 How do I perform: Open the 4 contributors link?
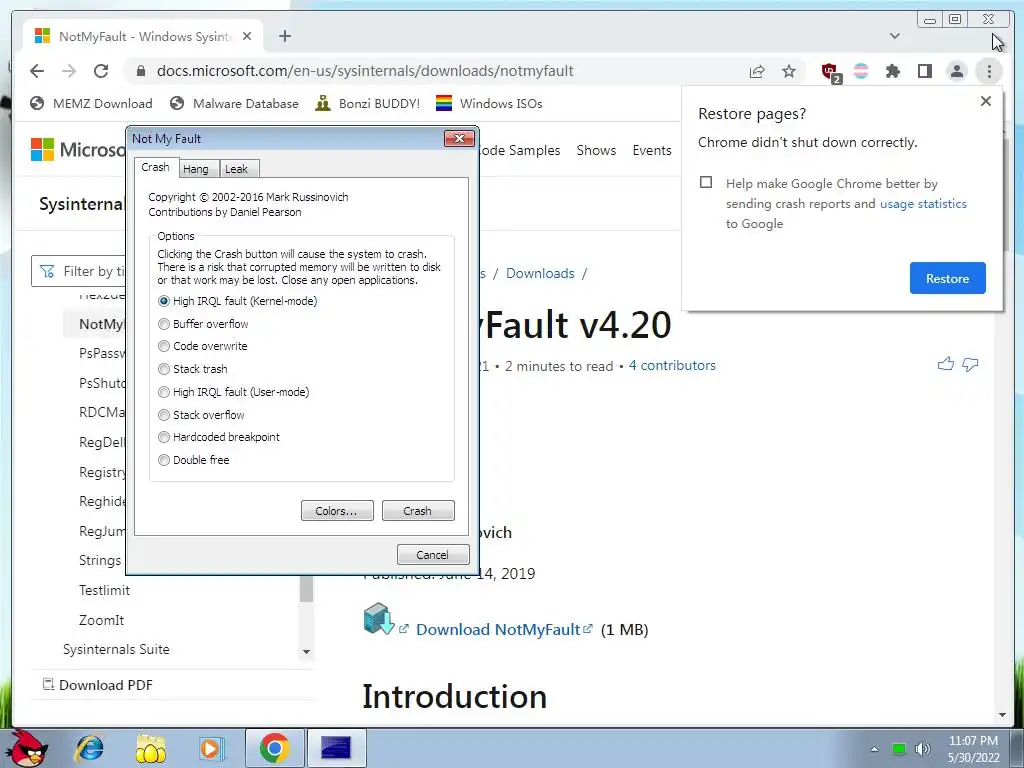click(672, 366)
